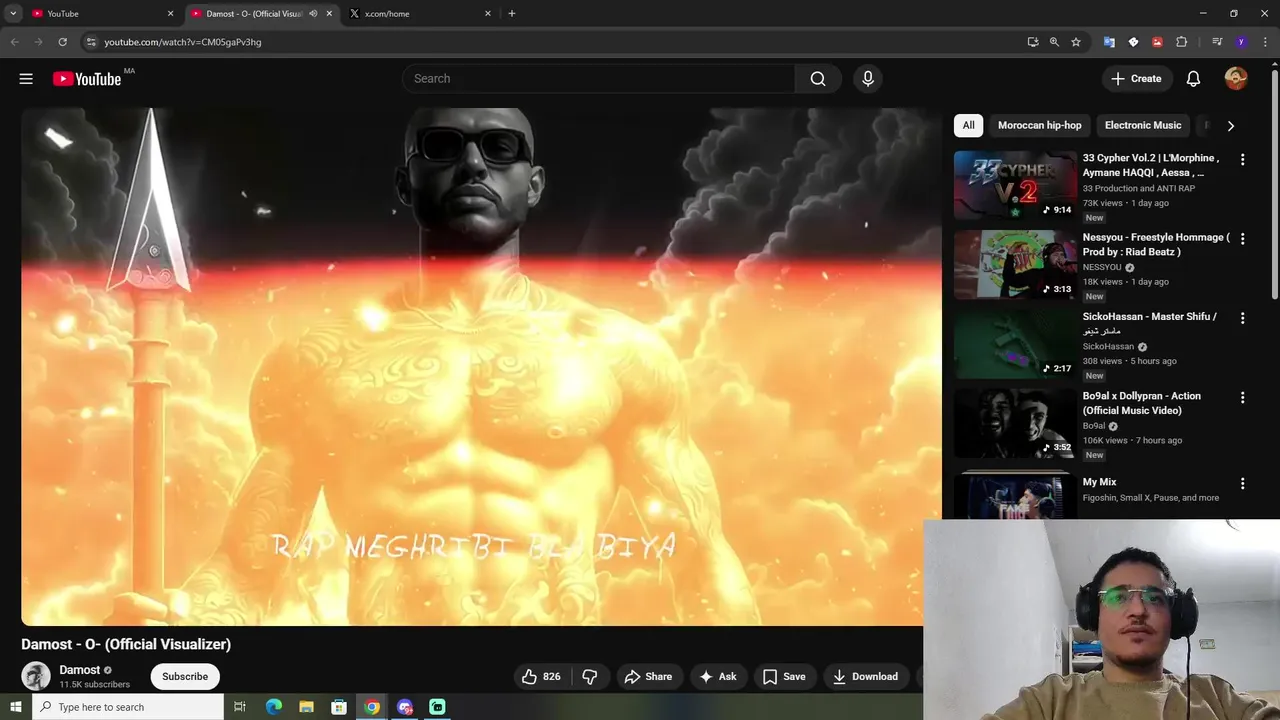This screenshot has height=720, width=1280.
Task: Open the Bo9al x Dollypran Action thumbnail
Action: (1015, 422)
